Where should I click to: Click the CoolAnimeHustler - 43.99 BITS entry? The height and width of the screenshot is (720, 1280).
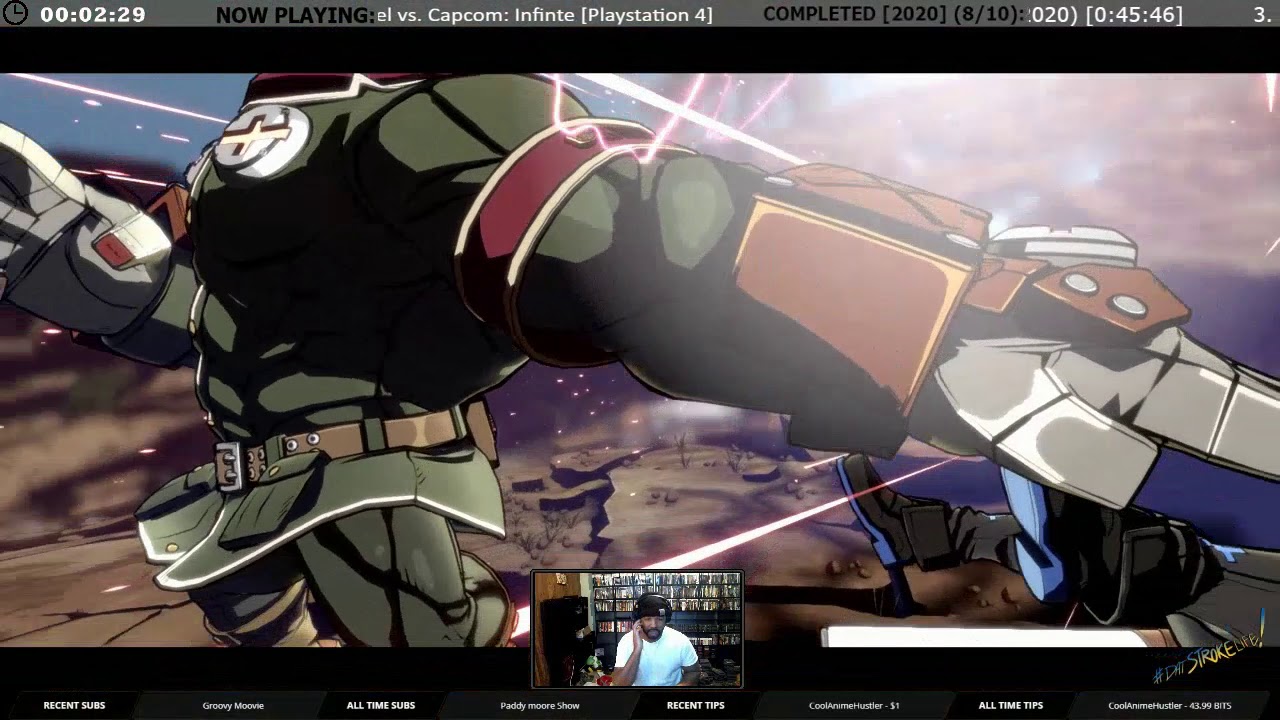[1170, 705]
